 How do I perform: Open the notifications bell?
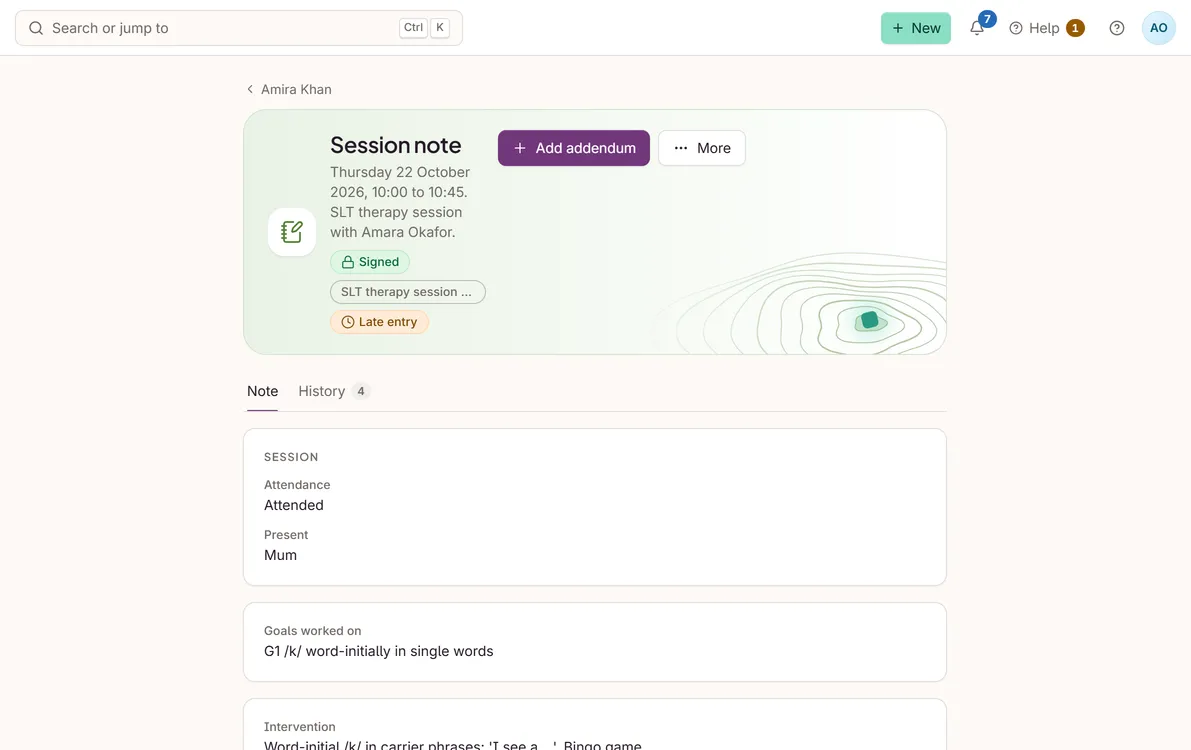pos(977,28)
